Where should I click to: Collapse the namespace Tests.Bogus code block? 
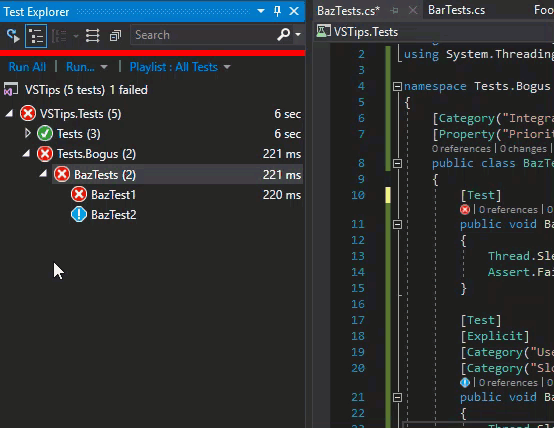coord(397,86)
